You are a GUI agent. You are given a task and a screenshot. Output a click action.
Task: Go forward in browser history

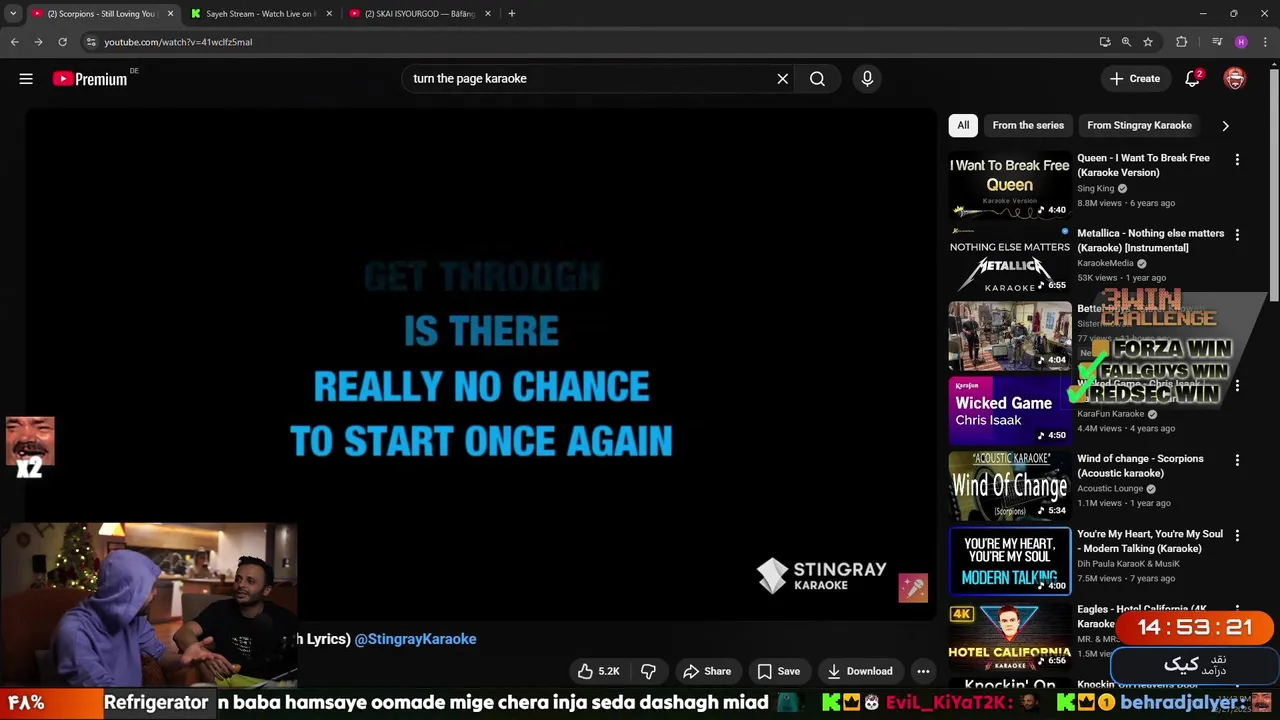point(38,42)
